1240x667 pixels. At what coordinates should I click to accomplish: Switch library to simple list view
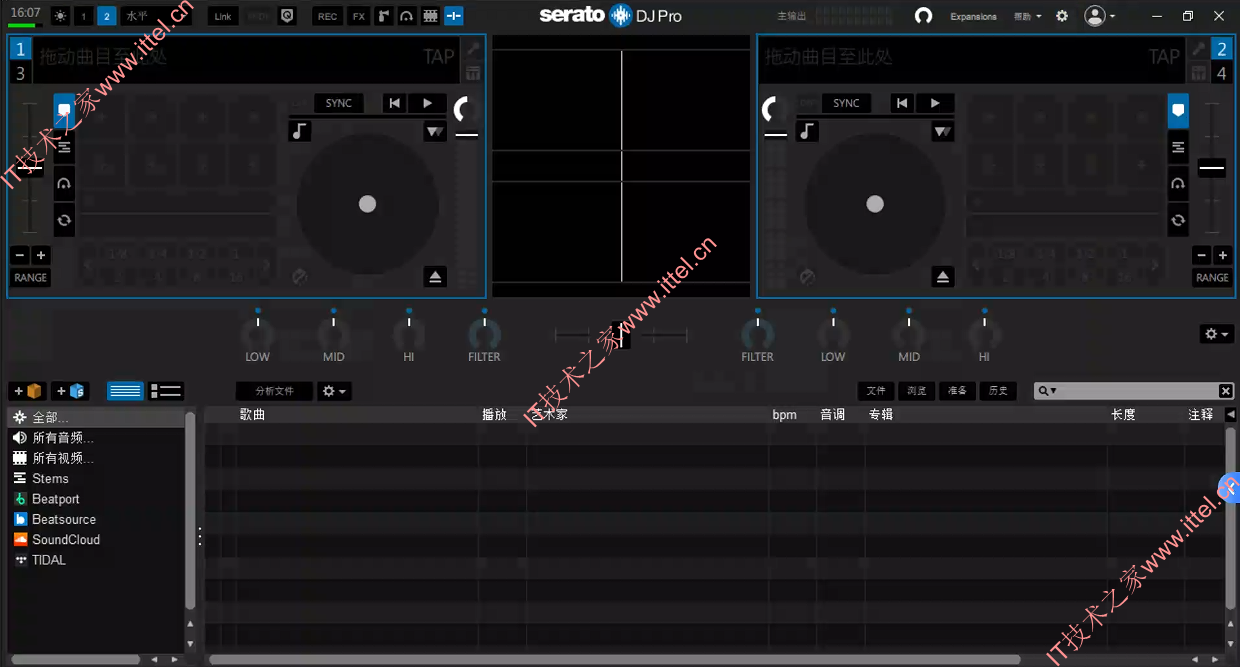click(x=125, y=391)
